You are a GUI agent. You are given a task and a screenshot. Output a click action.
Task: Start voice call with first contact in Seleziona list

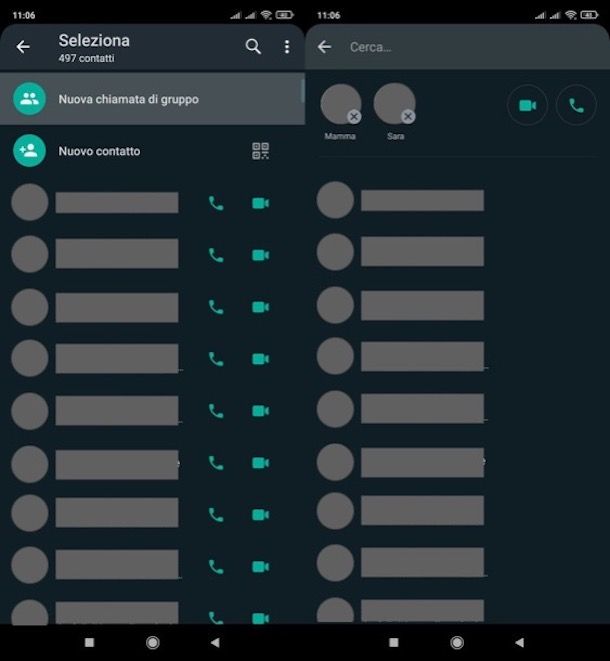tap(216, 203)
